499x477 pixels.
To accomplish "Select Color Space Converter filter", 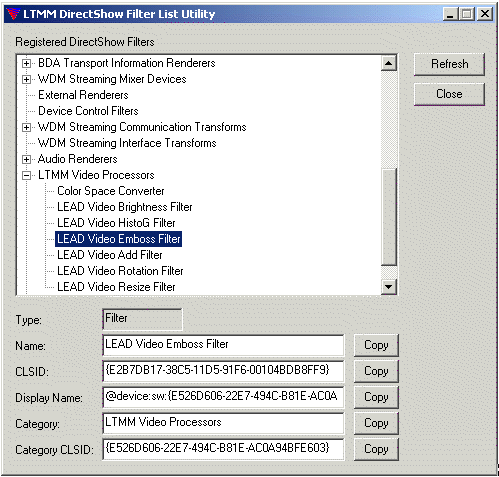I will [x=111, y=191].
